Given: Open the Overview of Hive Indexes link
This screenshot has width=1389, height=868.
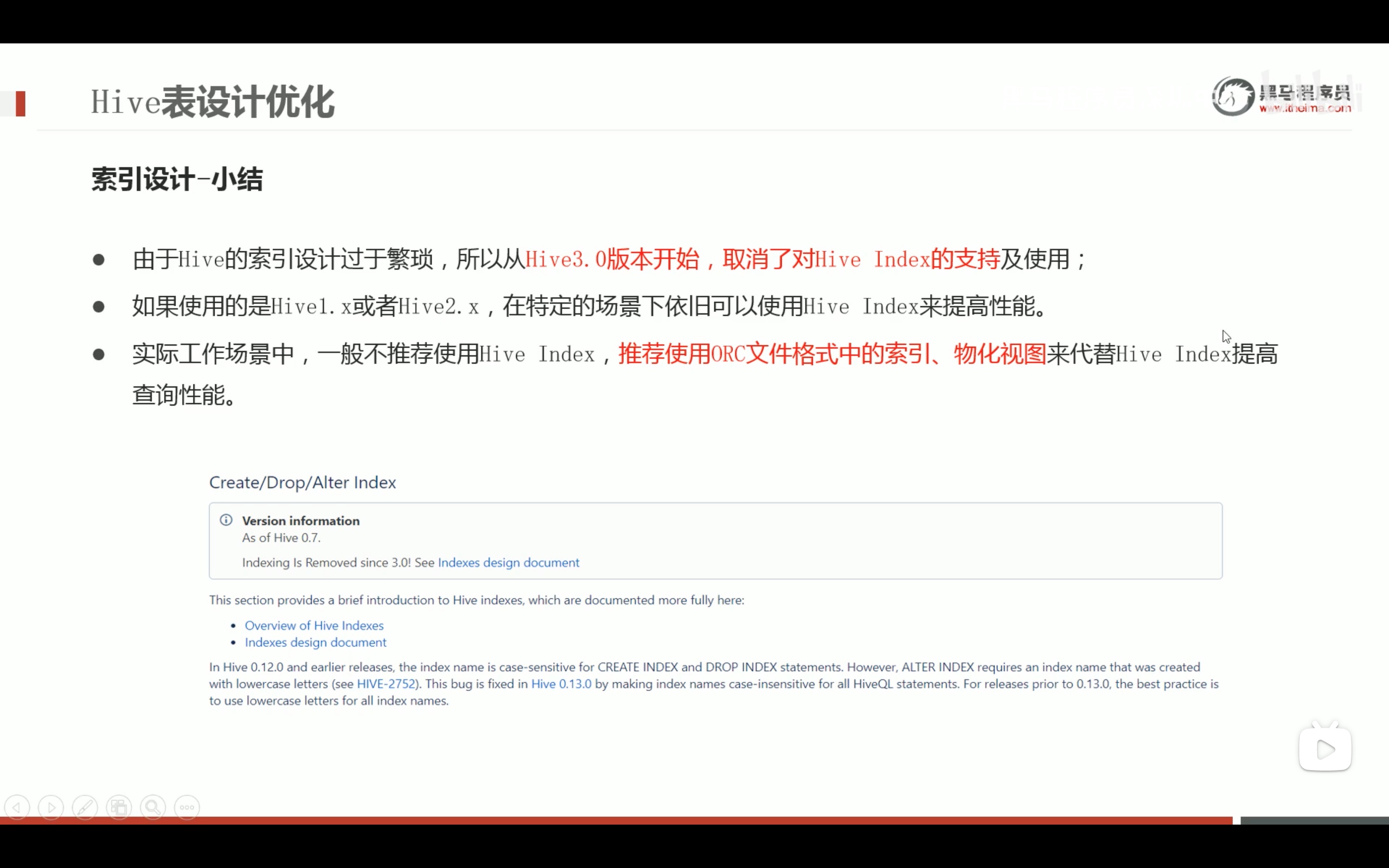Looking at the screenshot, I should click(314, 625).
